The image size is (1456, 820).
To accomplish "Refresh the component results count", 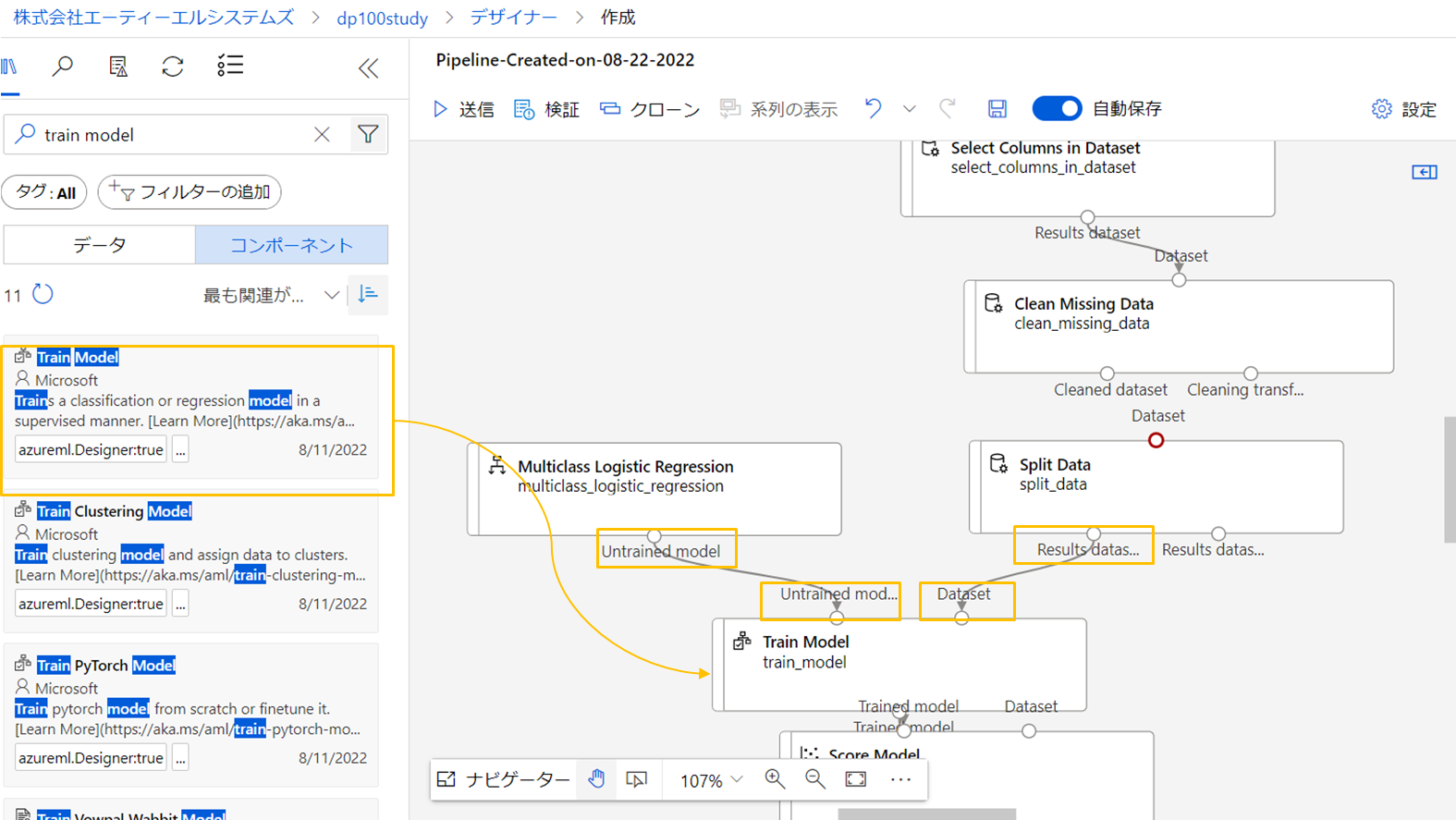I will click(43, 295).
